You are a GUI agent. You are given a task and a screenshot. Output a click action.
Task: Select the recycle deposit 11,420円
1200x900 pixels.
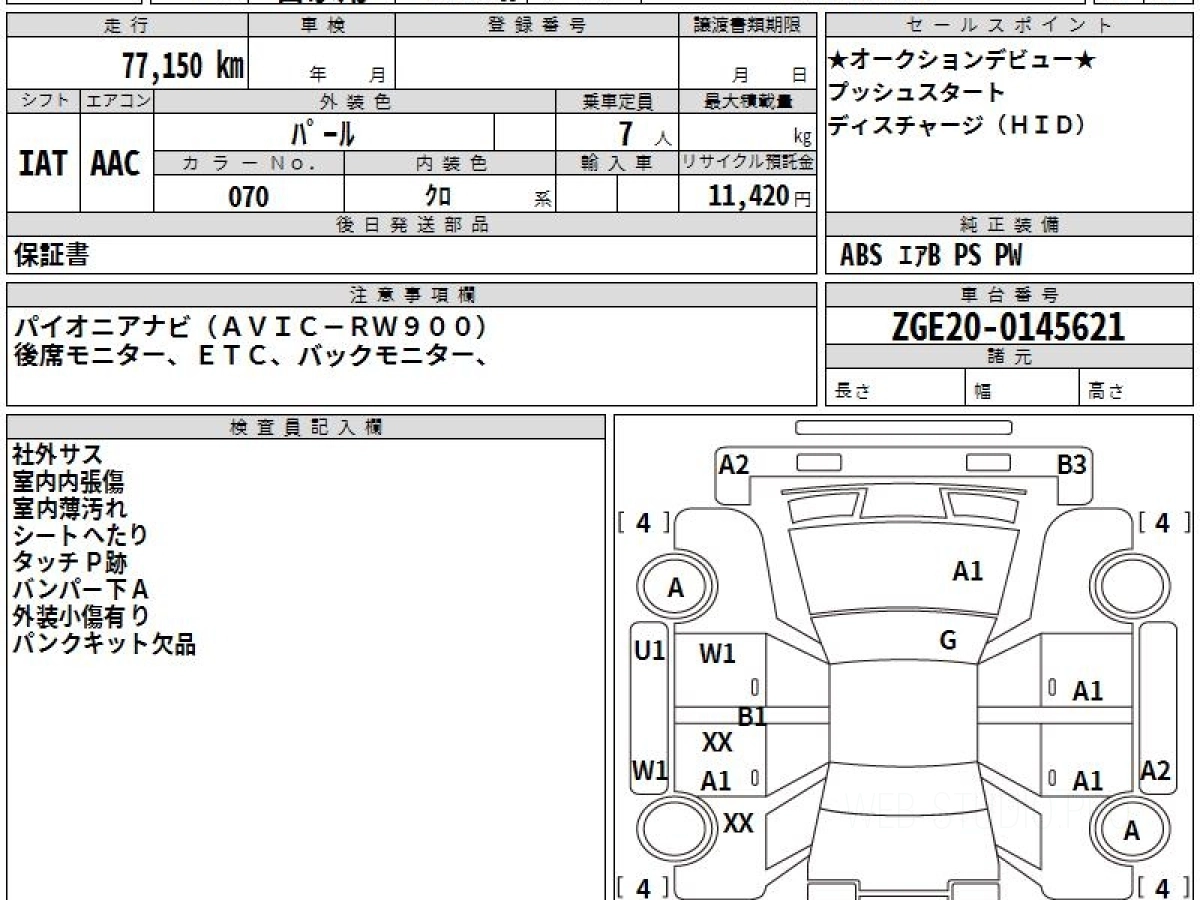click(x=760, y=196)
